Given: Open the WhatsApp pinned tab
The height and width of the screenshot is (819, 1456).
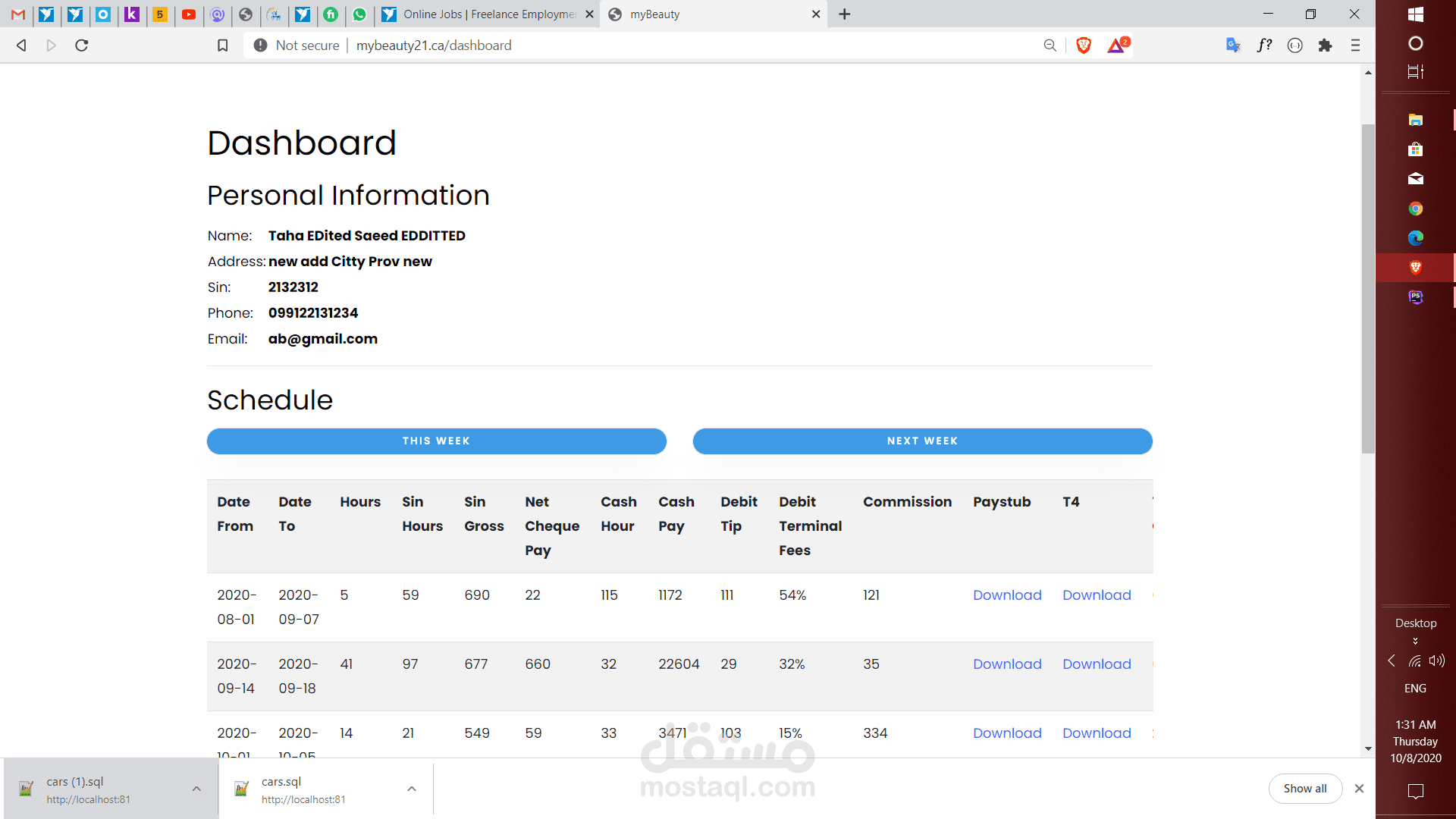Looking at the screenshot, I should tap(359, 14).
